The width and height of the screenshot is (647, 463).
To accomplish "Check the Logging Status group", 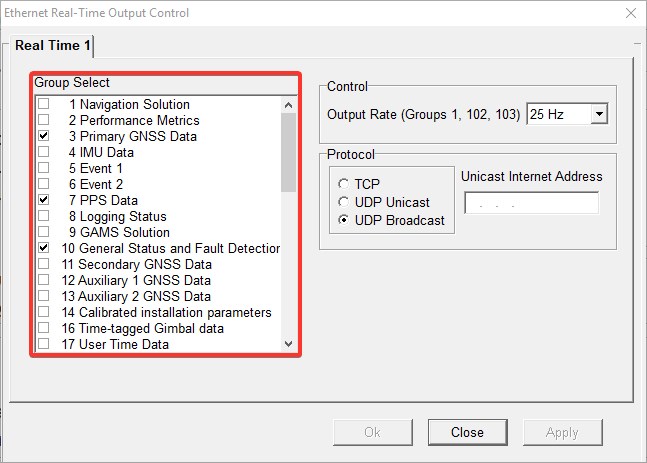I will pyautogui.click(x=43, y=216).
